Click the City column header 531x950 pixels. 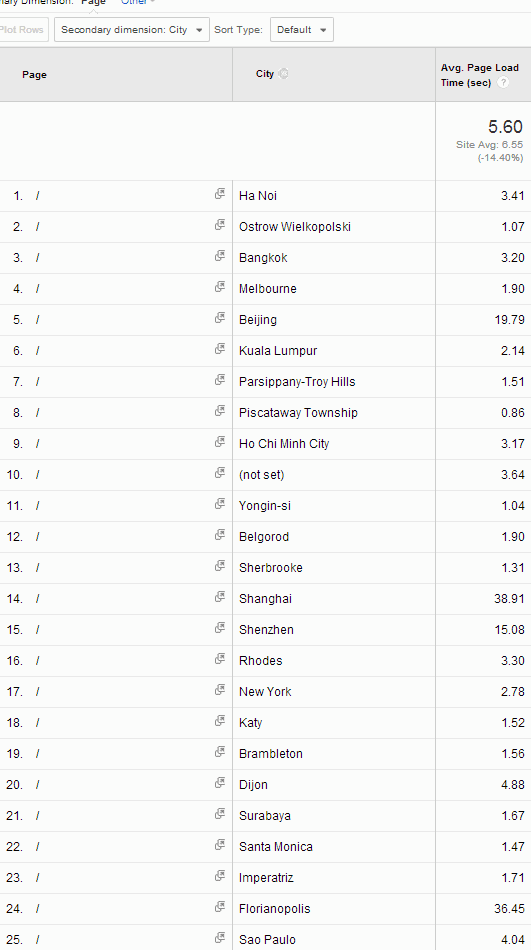(265, 74)
